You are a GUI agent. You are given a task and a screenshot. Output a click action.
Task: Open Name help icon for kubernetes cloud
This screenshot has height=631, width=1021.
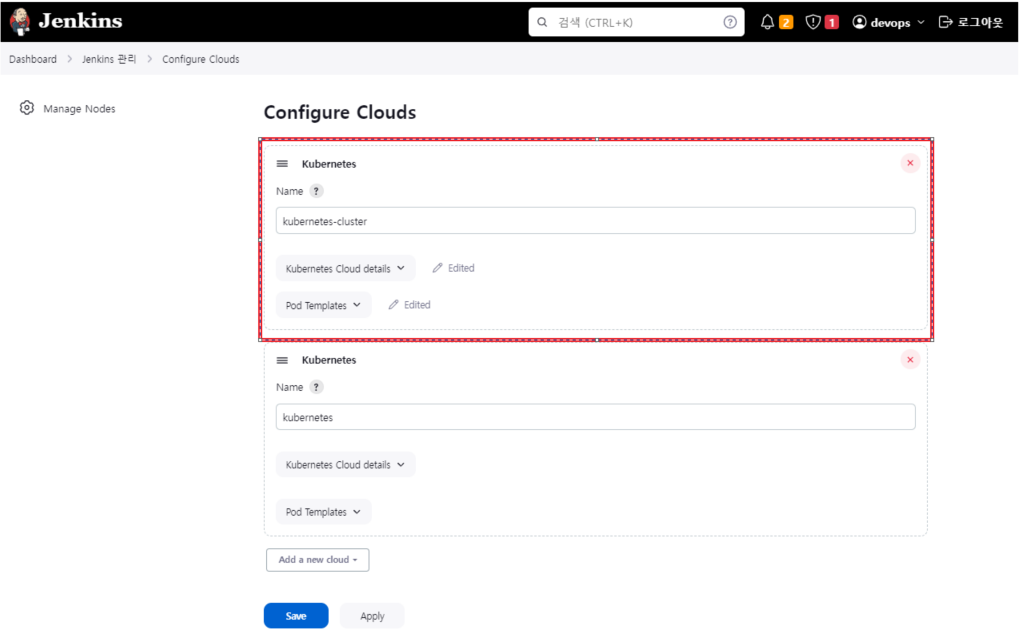pyautogui.click(x=316, y=387)
